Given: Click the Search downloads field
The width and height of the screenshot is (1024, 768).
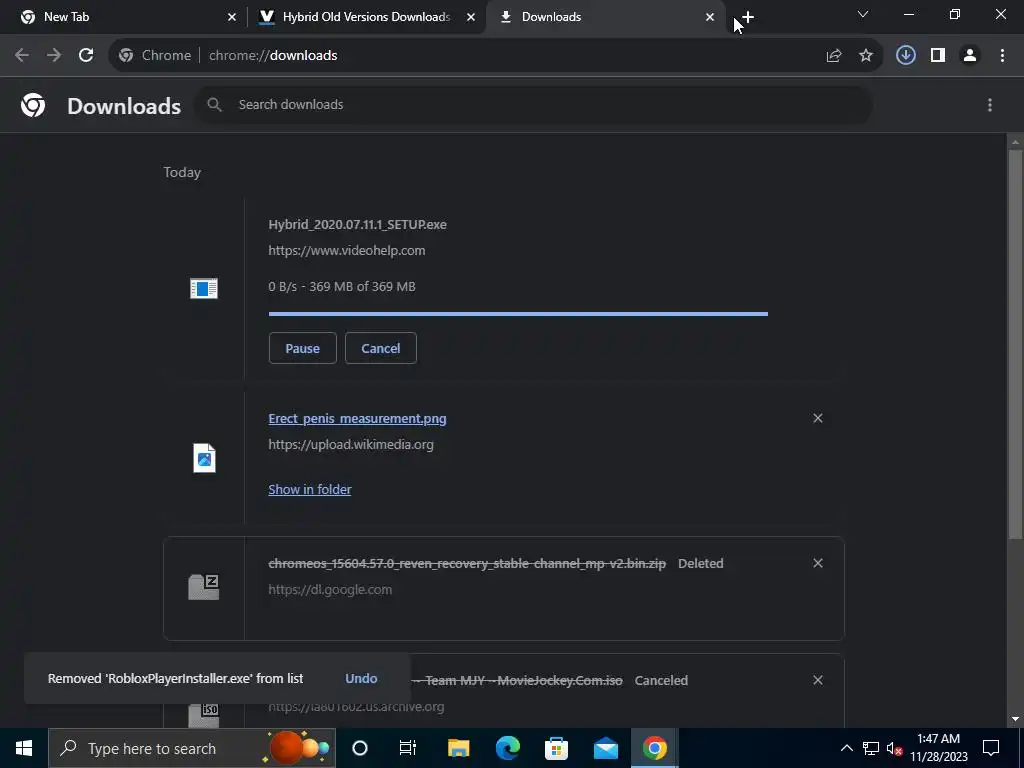Looking at the screenshot, I should point(534,104).
